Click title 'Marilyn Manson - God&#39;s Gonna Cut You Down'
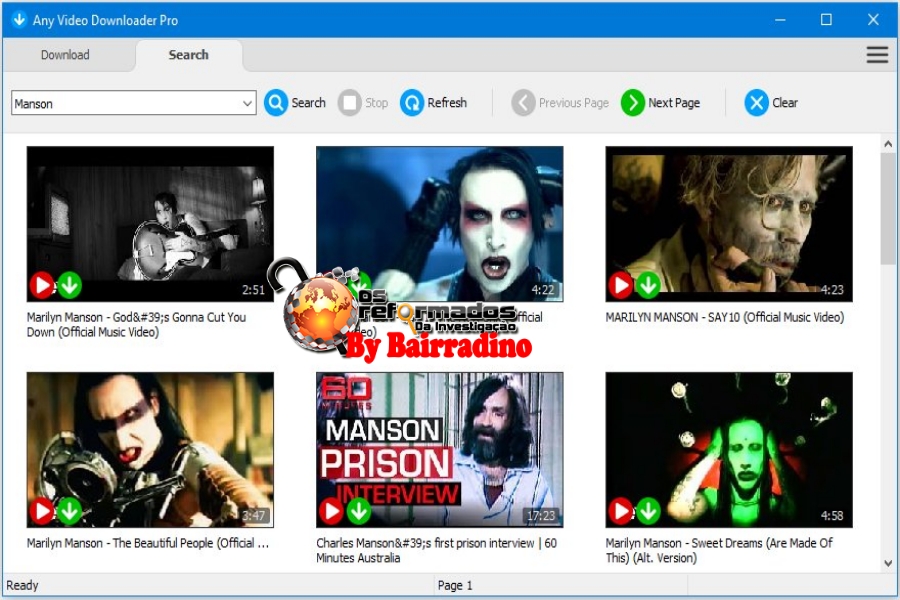The image size is (900, 600). coord(137,324)
